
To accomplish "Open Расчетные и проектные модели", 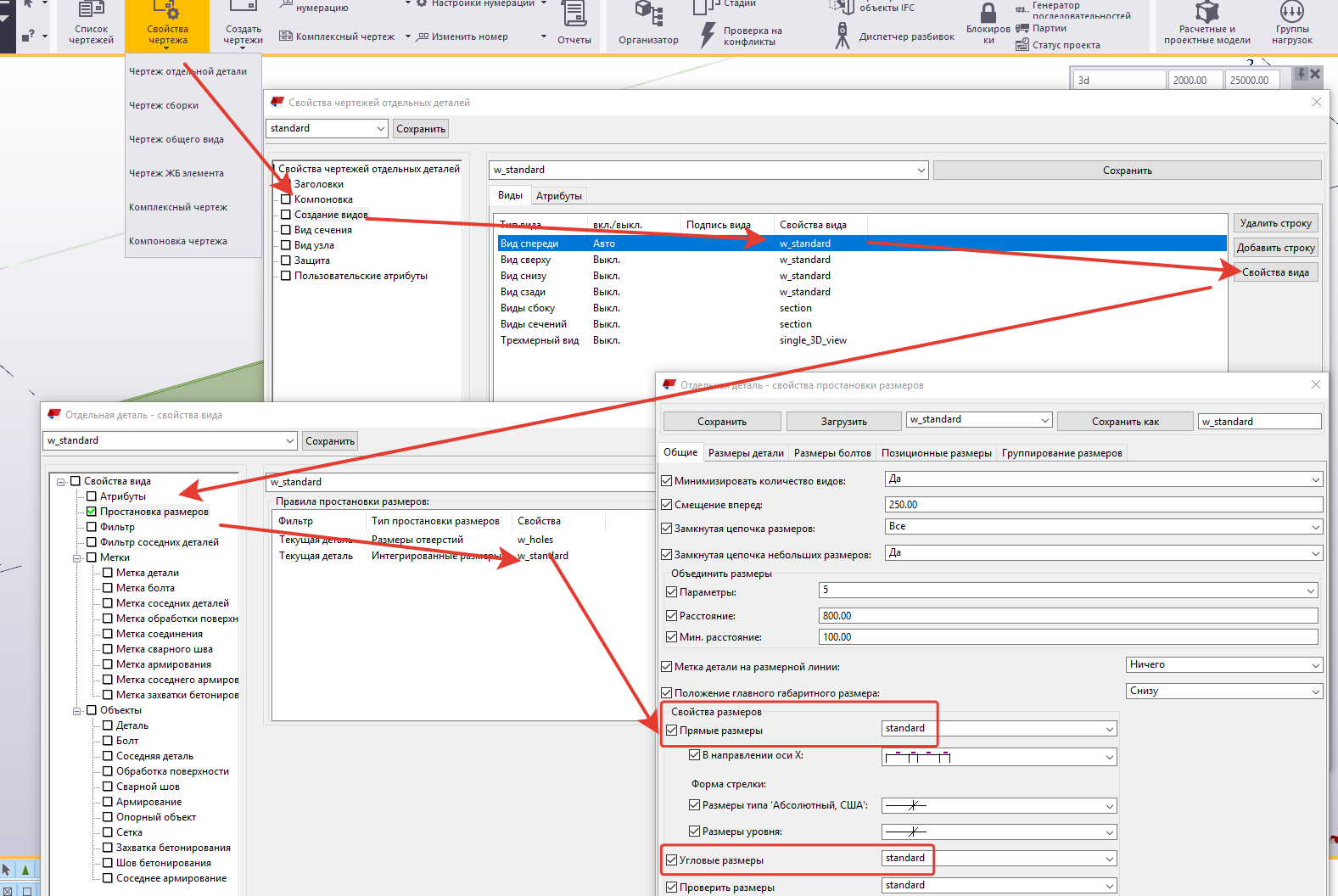I will click(x=1206, y=24).
